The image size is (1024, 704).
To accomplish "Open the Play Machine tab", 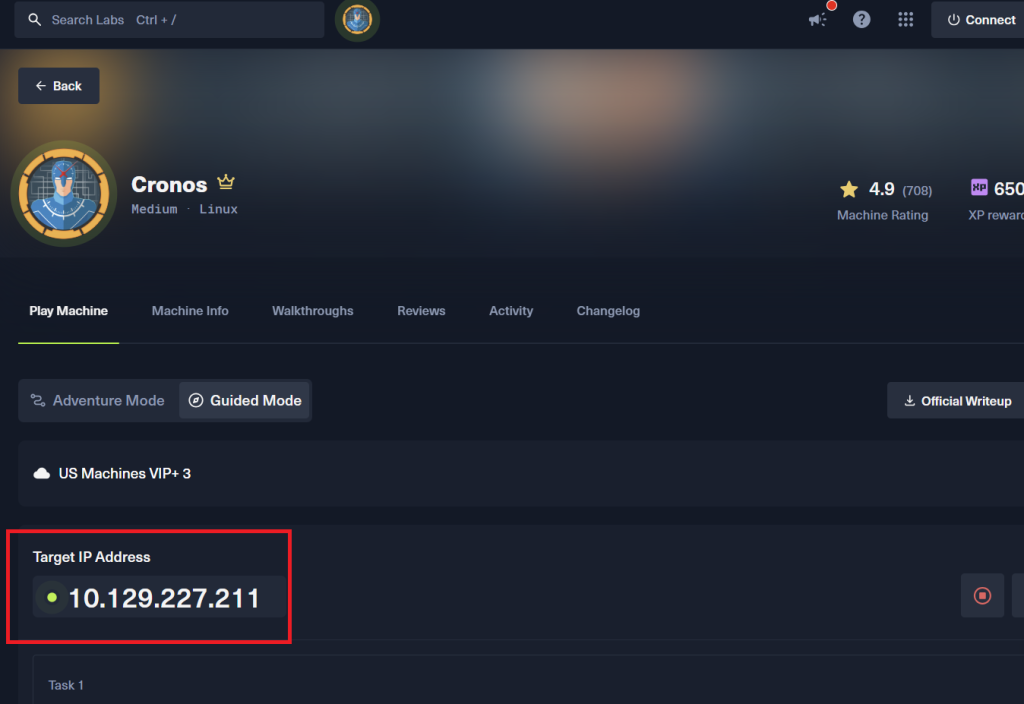I will pos(69,311).
